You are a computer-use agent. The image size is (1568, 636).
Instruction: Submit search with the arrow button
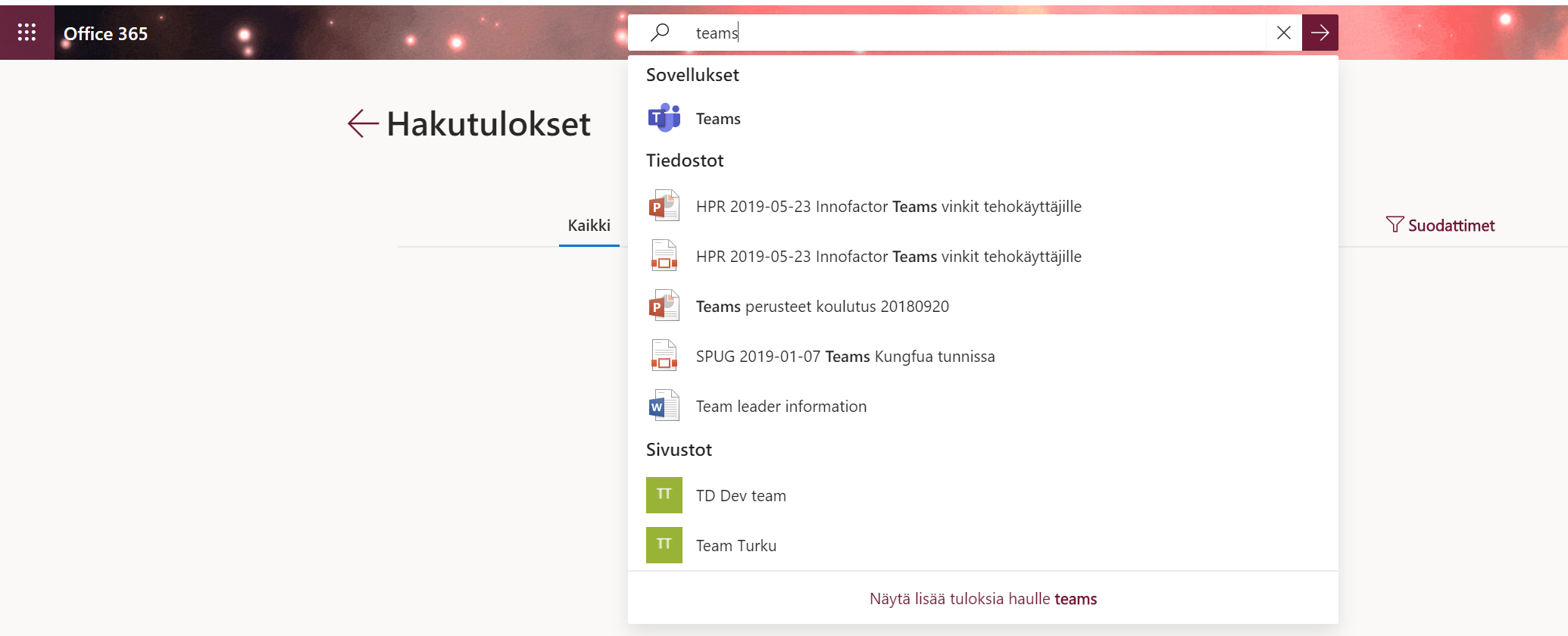(x=1320, y=33)
